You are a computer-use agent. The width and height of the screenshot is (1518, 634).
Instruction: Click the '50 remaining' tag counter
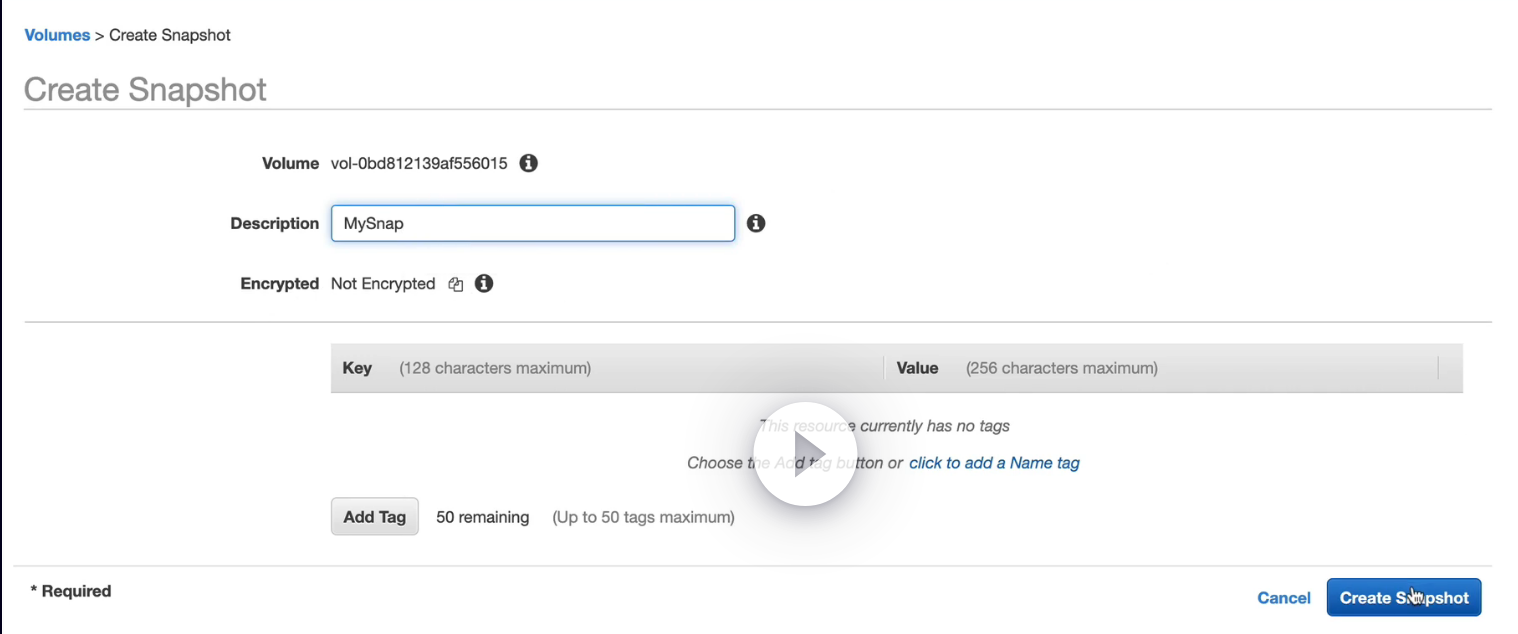coord(483,517)
